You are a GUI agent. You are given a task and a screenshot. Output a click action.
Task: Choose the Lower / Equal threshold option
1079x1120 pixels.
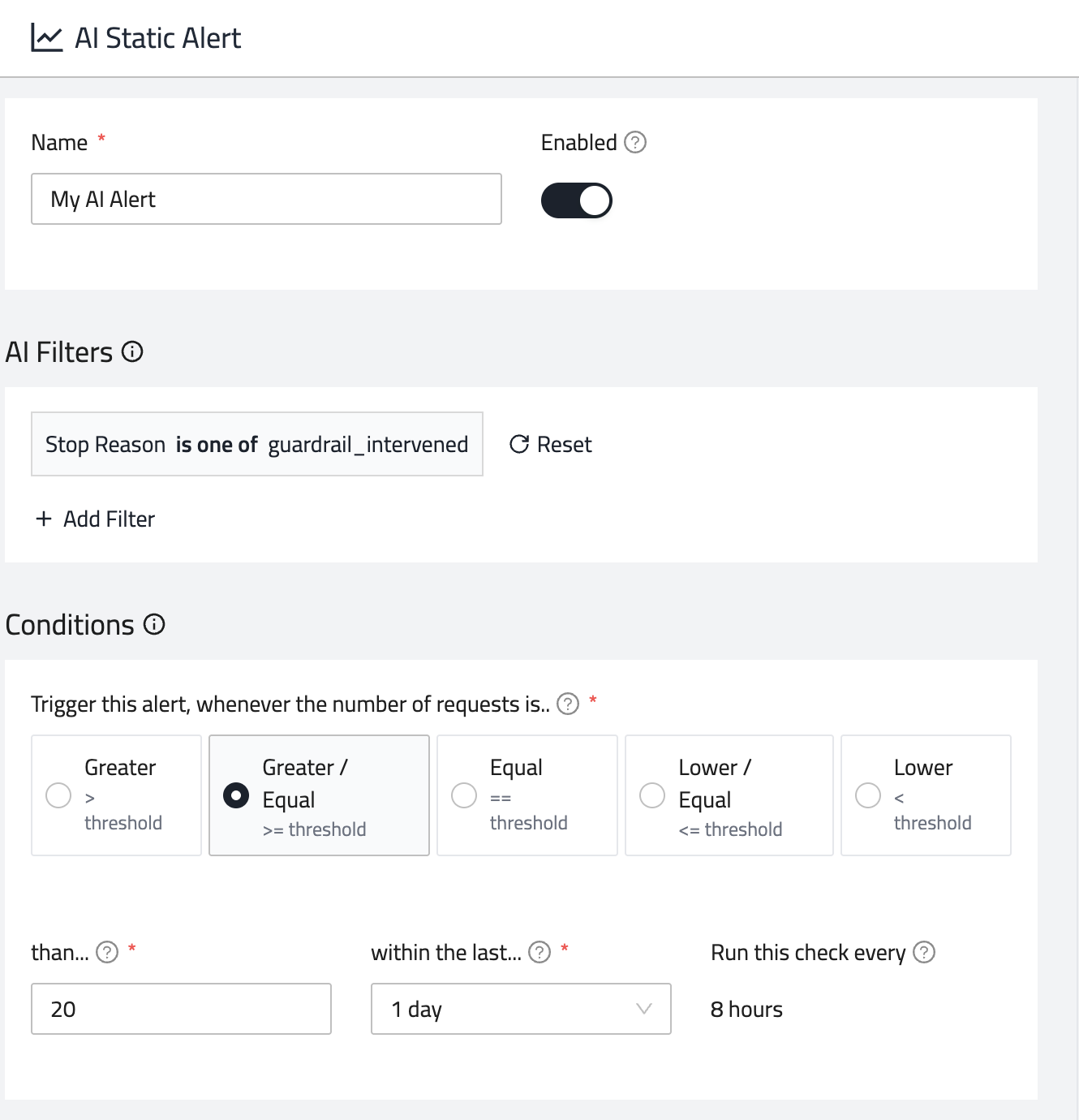pos(652,795)
